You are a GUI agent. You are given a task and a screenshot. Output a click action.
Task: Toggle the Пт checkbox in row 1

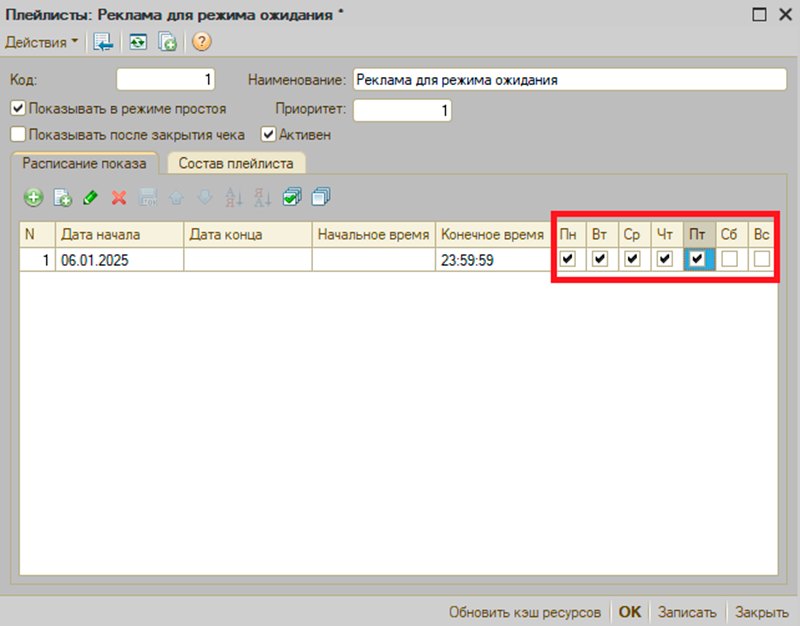tap(697, 259)
